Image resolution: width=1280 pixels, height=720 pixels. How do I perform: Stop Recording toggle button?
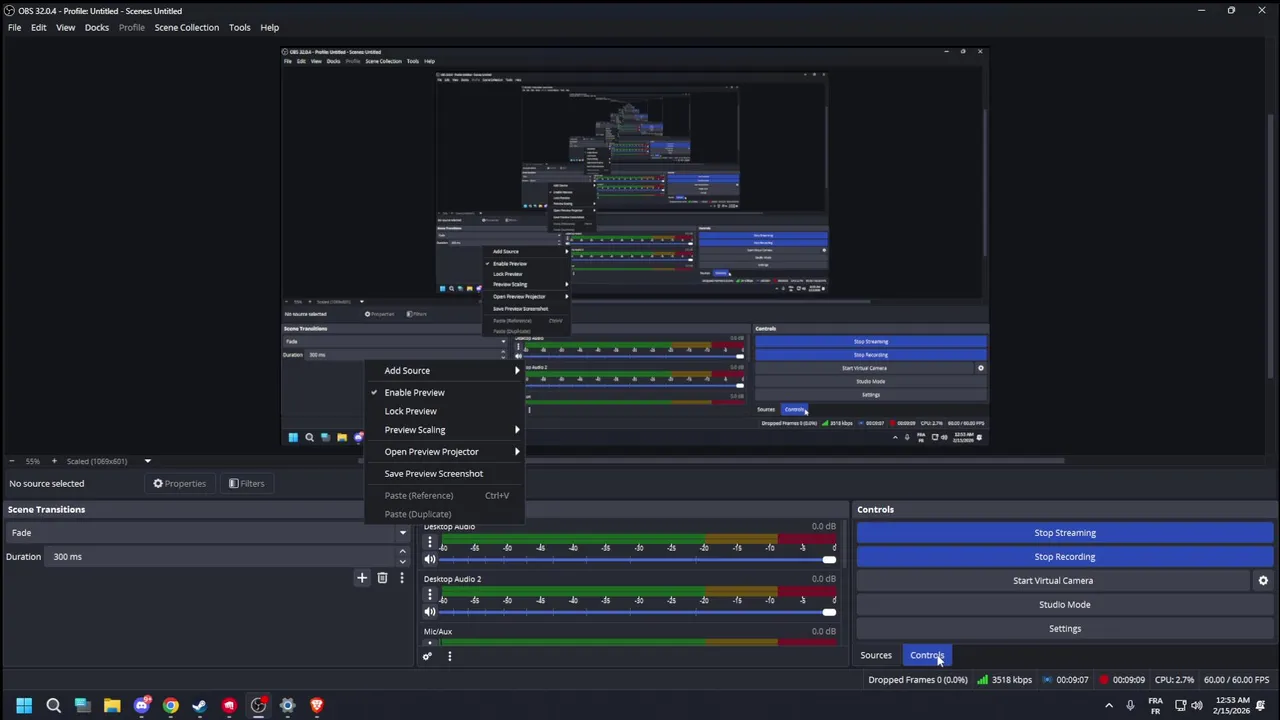point(1064,557)
